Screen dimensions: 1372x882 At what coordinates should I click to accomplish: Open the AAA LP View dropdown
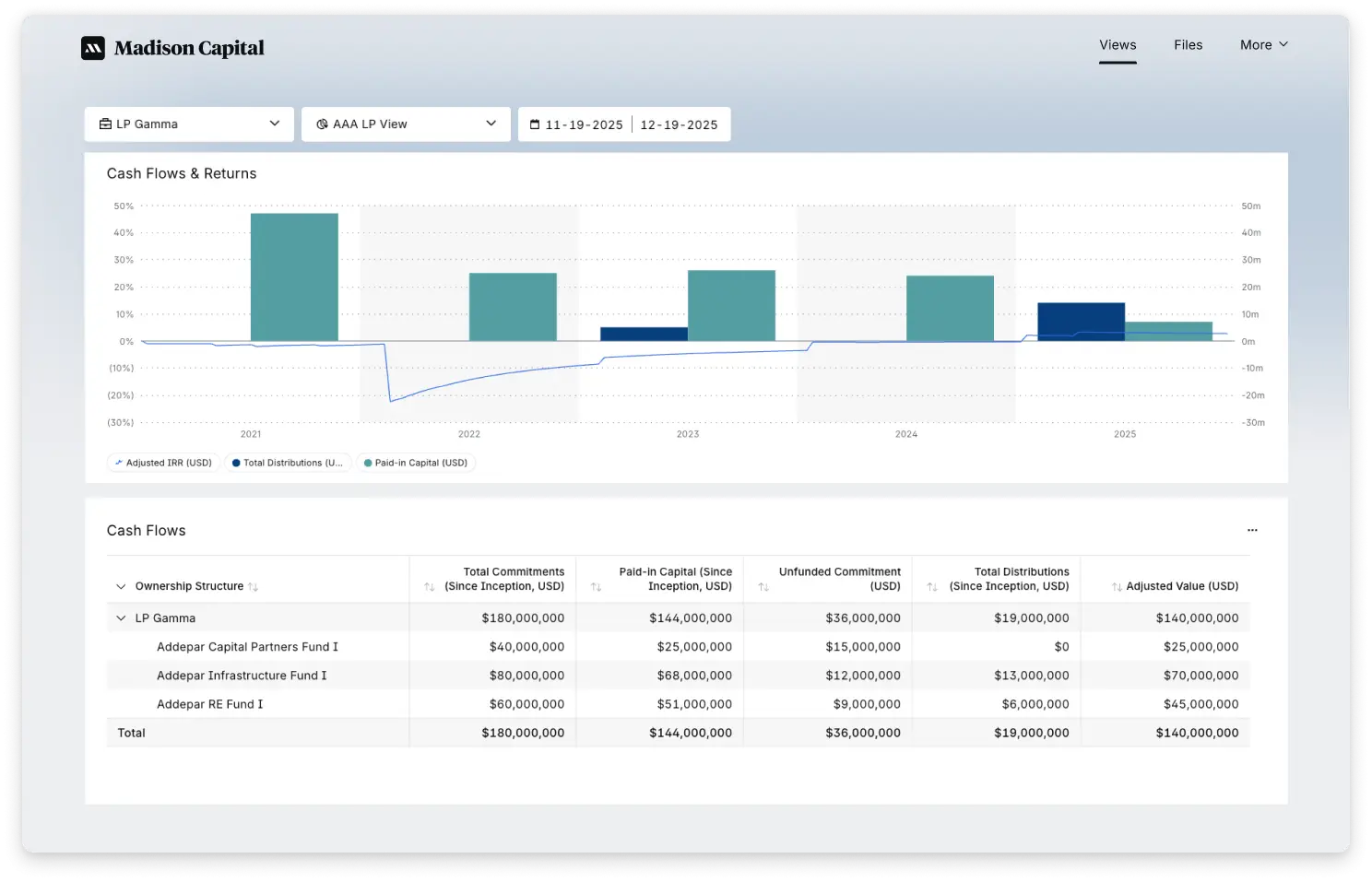(x=406, y=124)
